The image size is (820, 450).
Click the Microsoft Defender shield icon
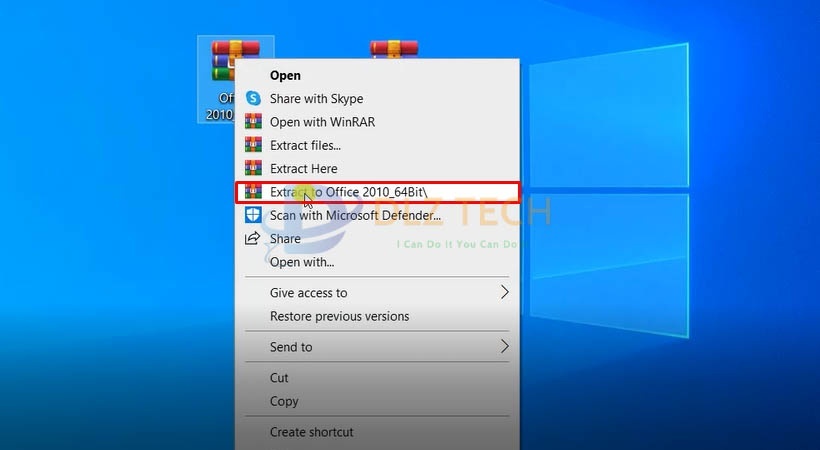(x=253, y=215)
